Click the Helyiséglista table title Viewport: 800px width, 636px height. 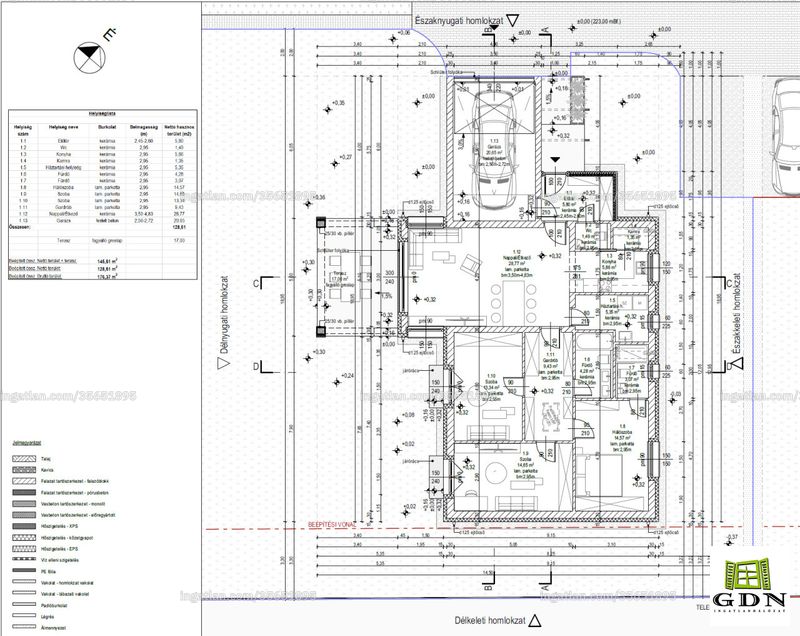102,114
